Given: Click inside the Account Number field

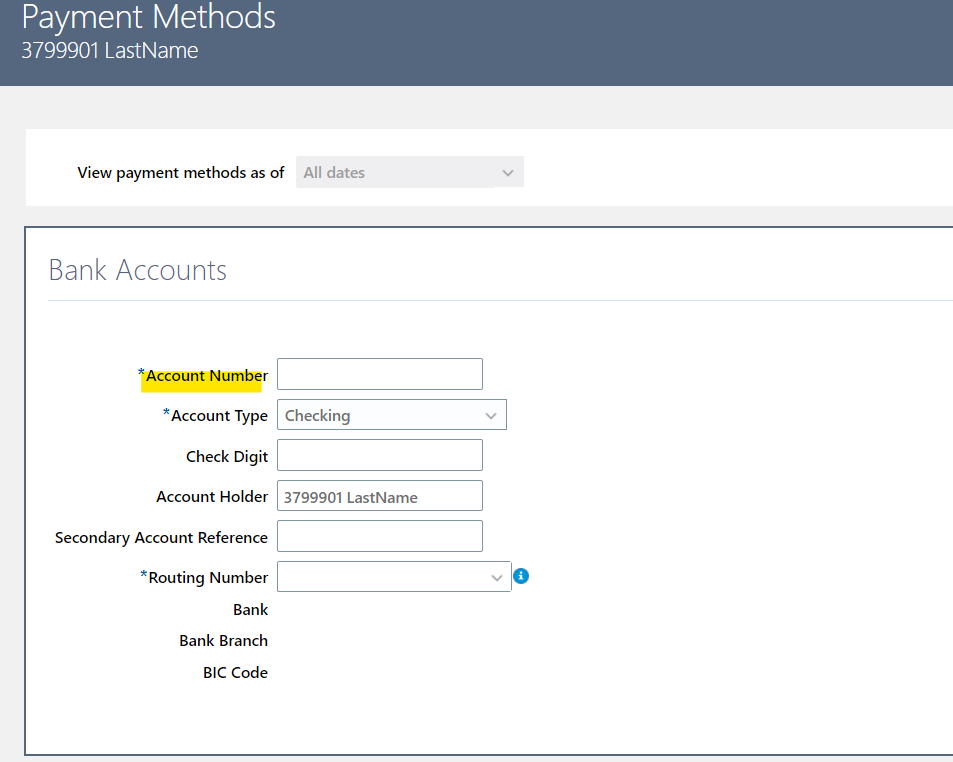Looking at the screenshot, I should (379, 374).
